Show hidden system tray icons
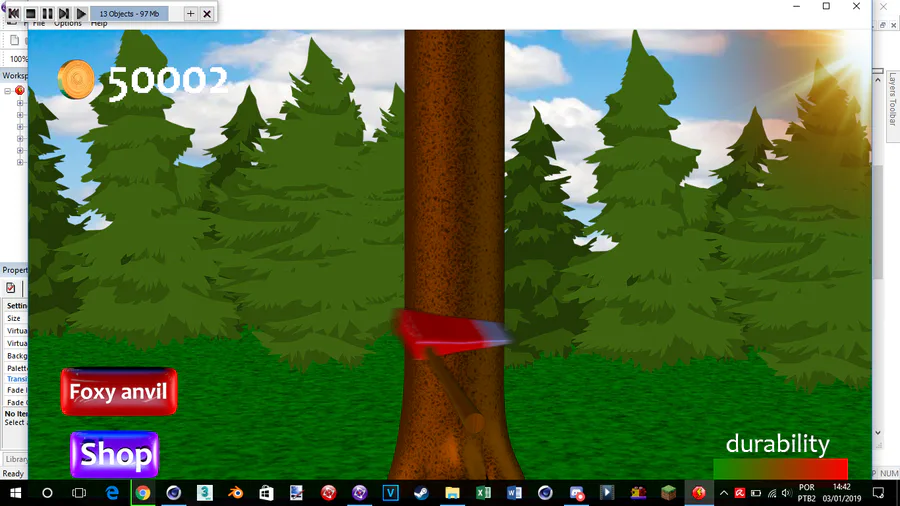This screenshot has width=900, height=506. pos(724,493)
